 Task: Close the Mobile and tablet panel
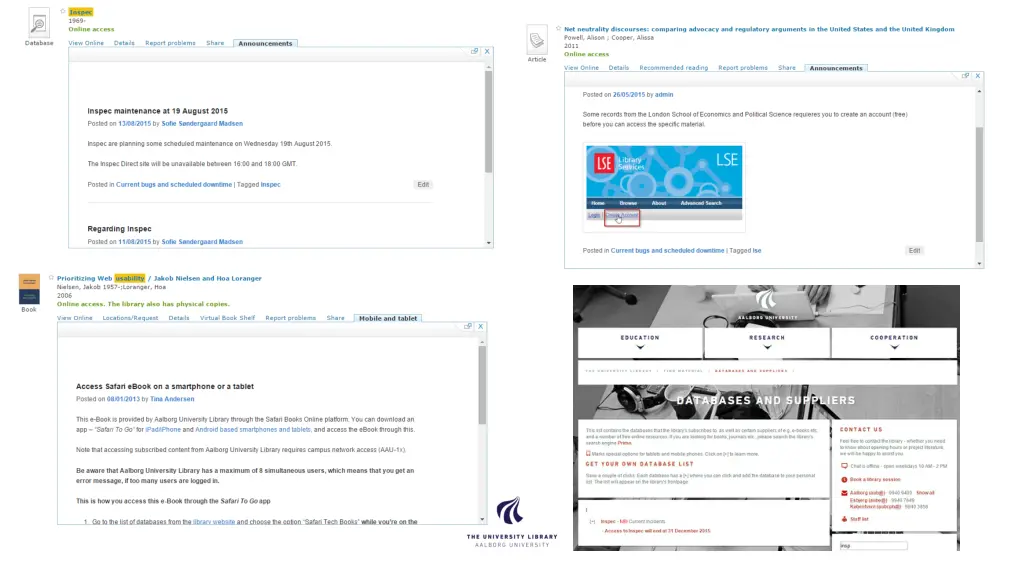[x=481, y=326]
